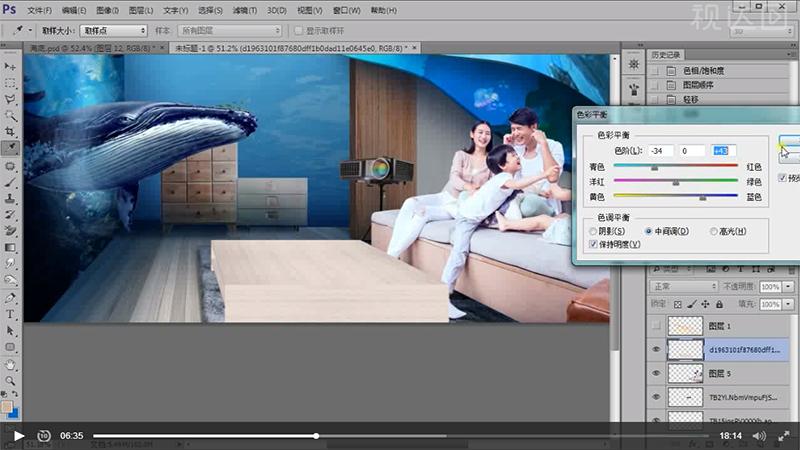The height and width of the screenshot is (450, 800).
Task: Select the Rectangular Marquee tool
Action: click(x=10, y=83)
